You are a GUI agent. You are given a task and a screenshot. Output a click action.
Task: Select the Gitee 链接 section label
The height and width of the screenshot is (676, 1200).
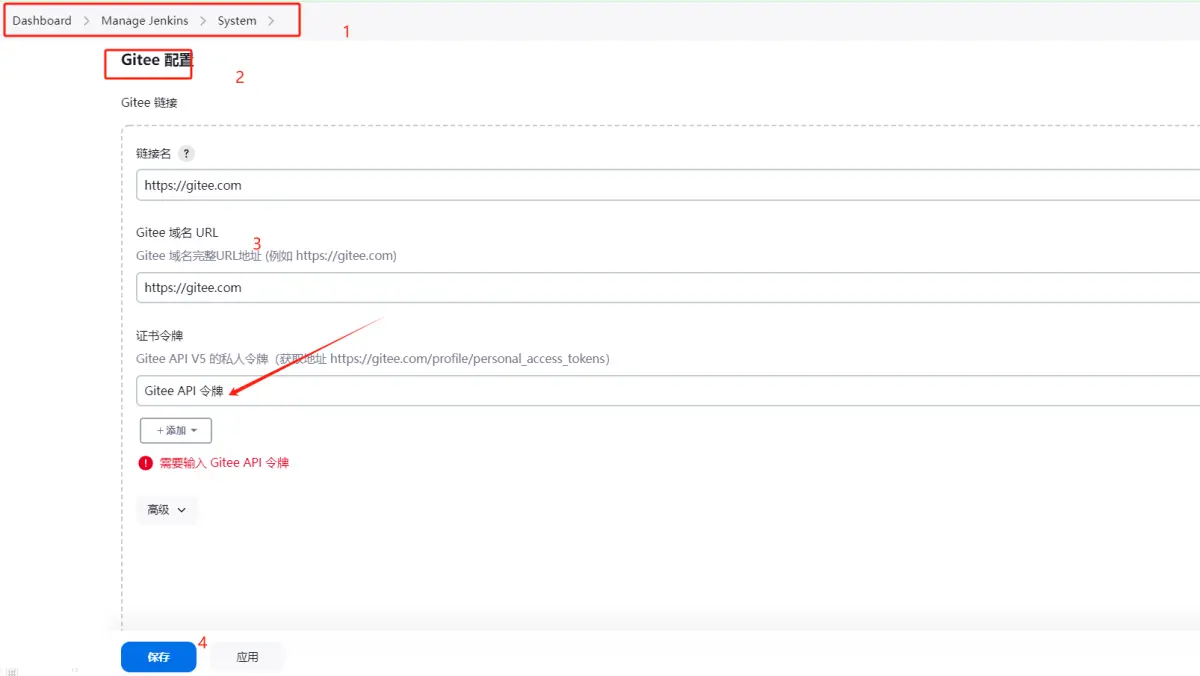(149, 102)
